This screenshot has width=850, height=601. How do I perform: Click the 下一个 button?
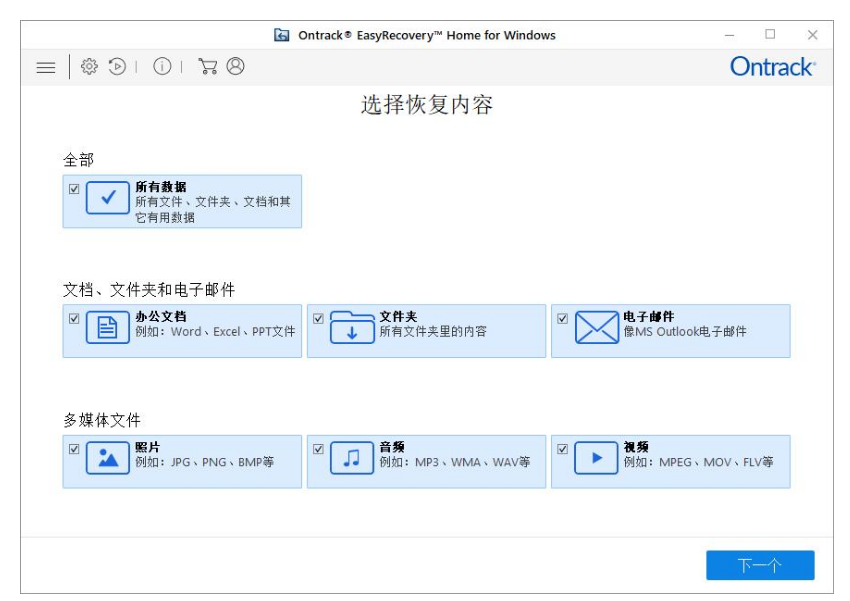(x=760, y=565)
